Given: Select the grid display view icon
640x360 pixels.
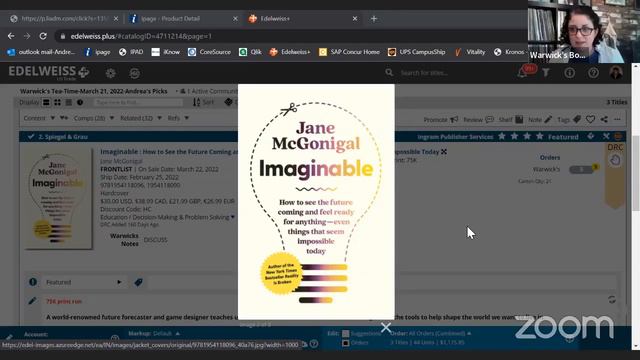Looking at the screenshot, I should point(58,102).
